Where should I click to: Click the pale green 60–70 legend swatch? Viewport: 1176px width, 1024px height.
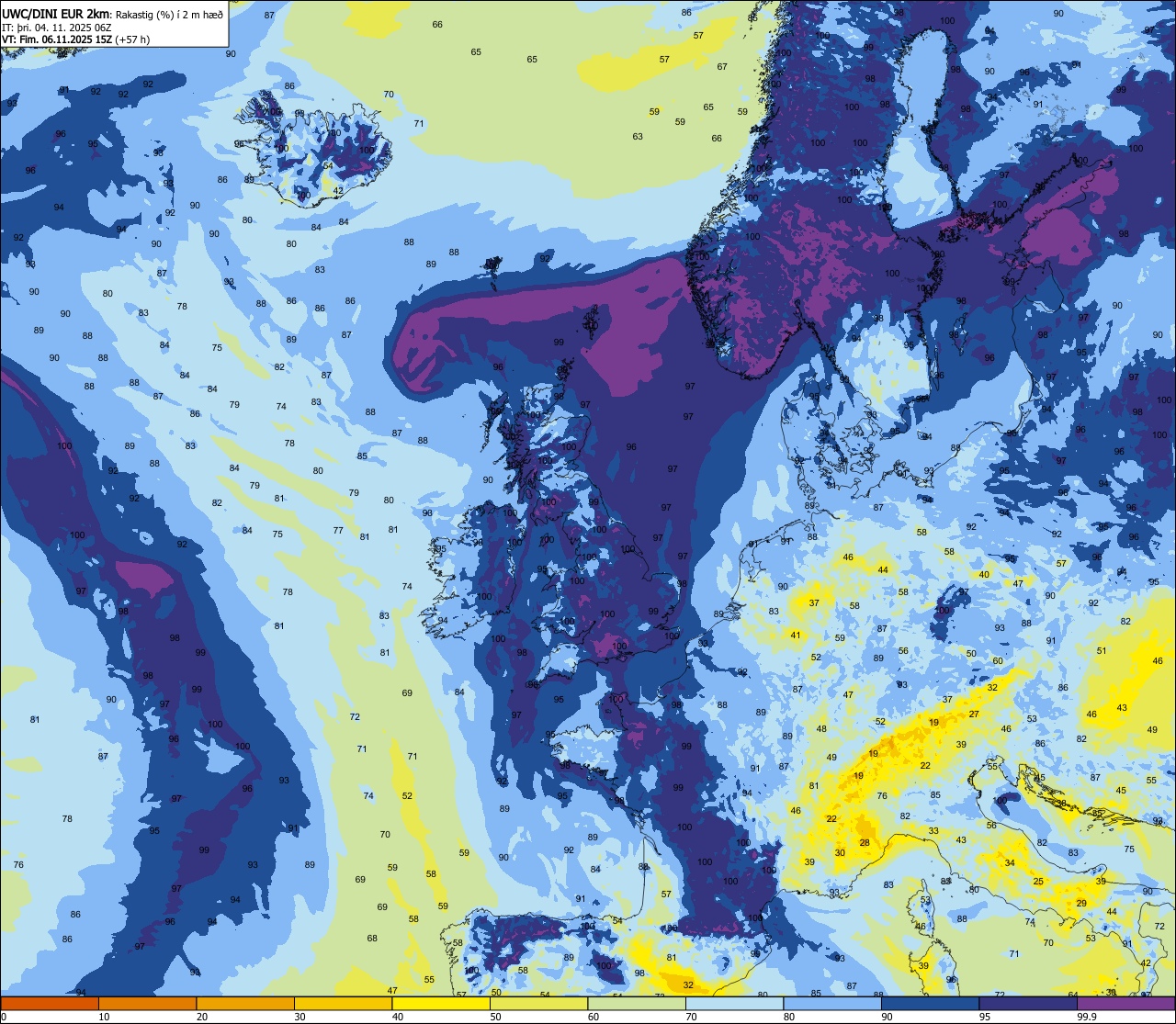click(x=637, y=1003)
